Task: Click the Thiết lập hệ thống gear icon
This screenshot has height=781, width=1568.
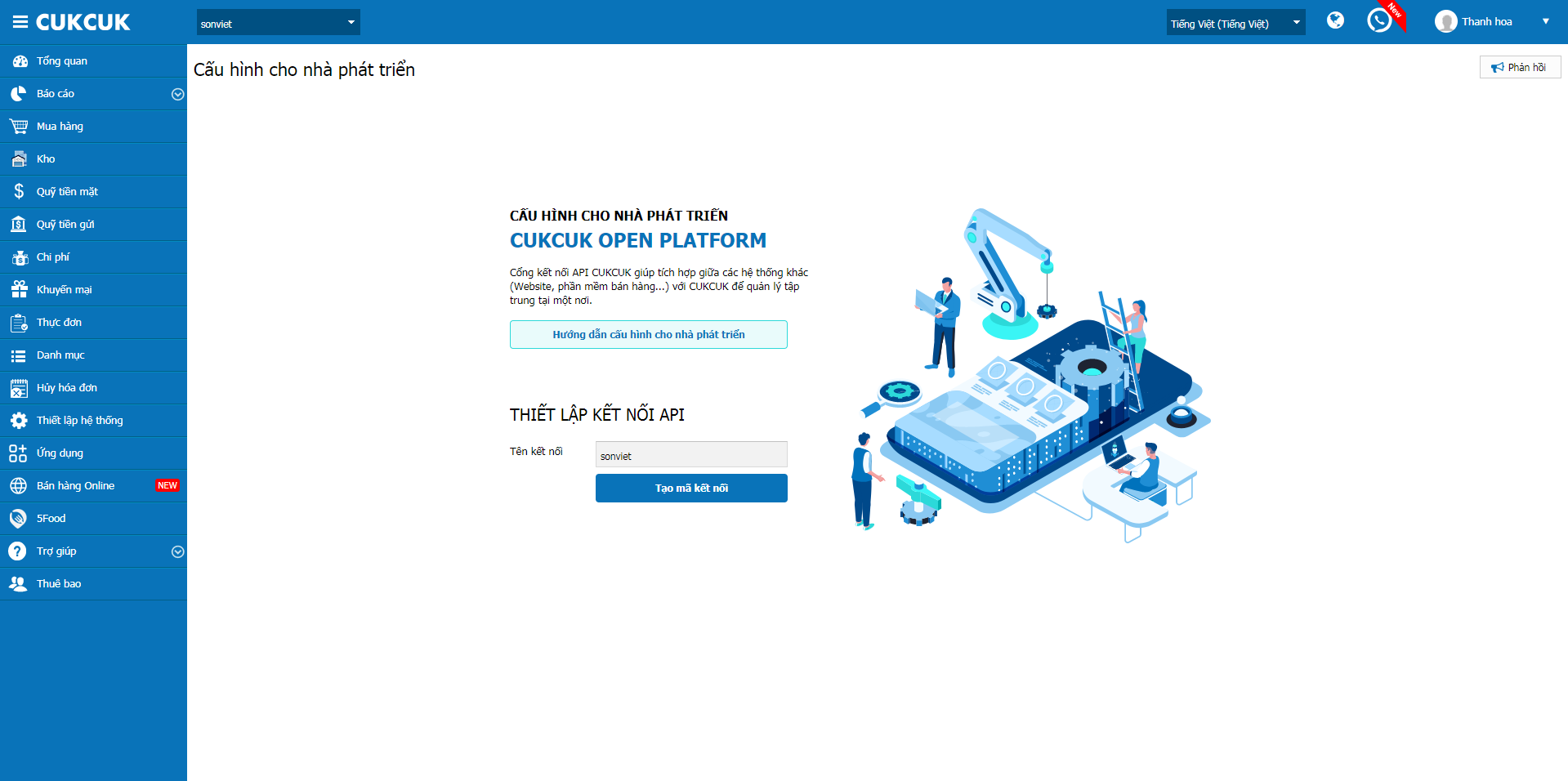Action: (x=19, y=421)
